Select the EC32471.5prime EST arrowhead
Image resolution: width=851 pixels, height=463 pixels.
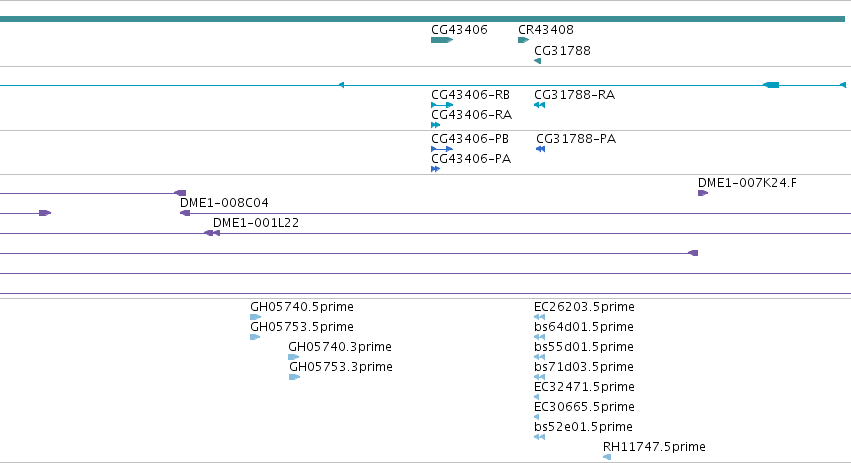pyautogui.click(x=537, y=397)
